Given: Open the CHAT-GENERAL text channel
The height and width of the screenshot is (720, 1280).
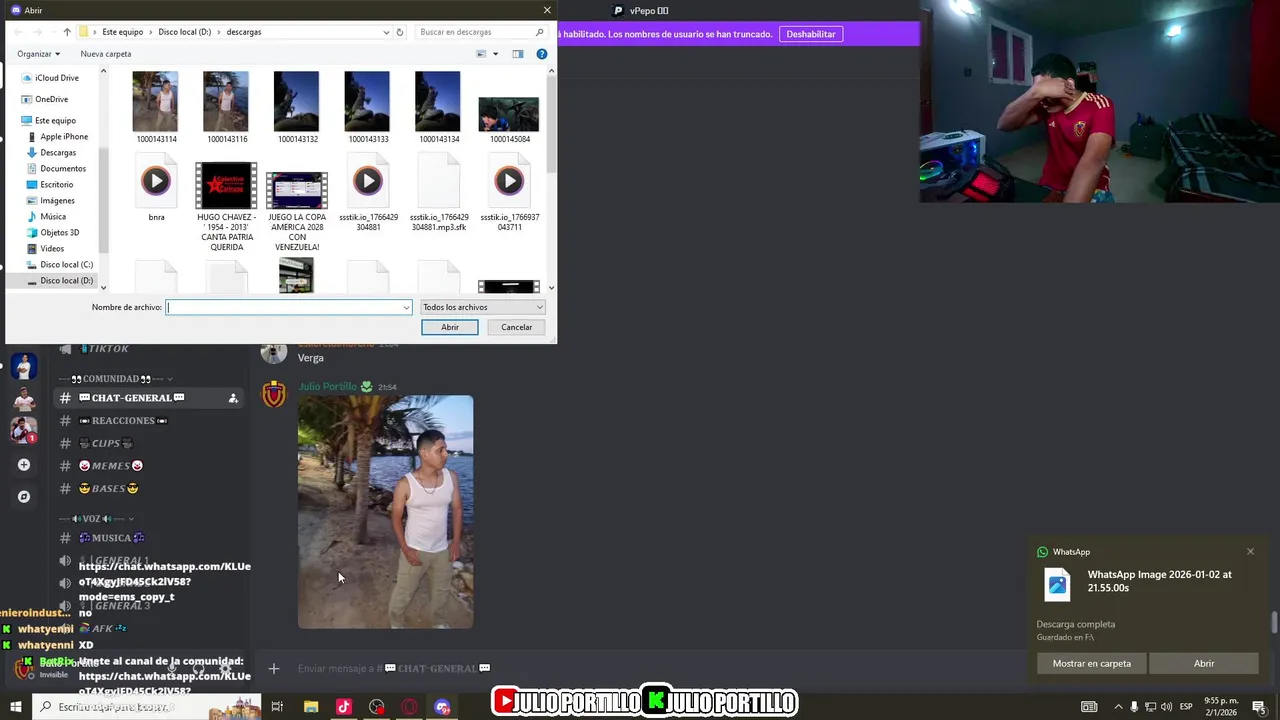Looking at the screenshot, I should click(x=148, y=398).
